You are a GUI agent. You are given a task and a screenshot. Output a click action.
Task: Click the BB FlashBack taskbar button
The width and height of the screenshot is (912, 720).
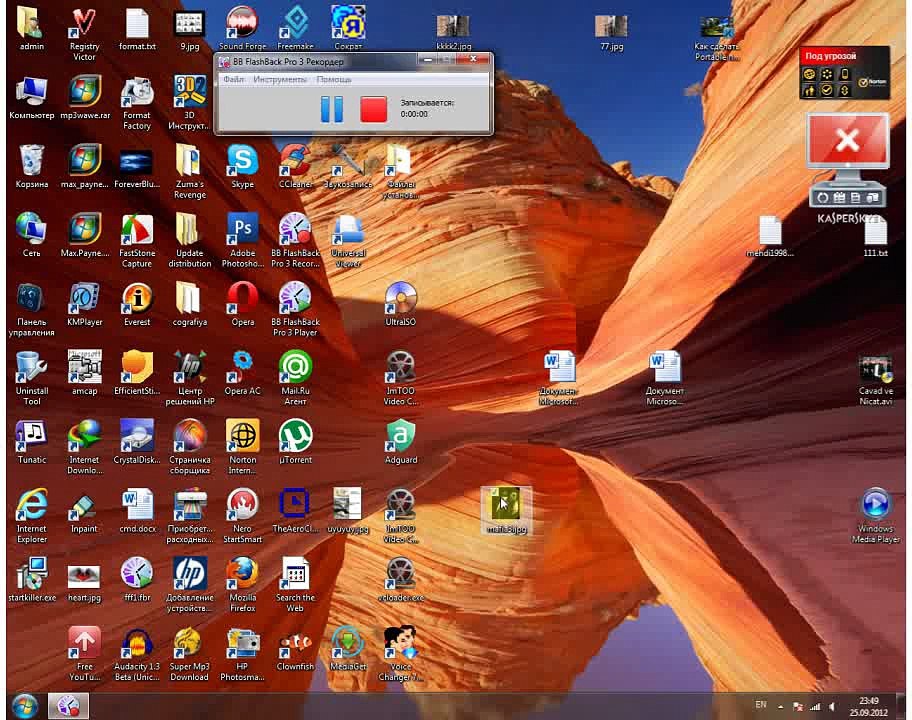(68, 705)
